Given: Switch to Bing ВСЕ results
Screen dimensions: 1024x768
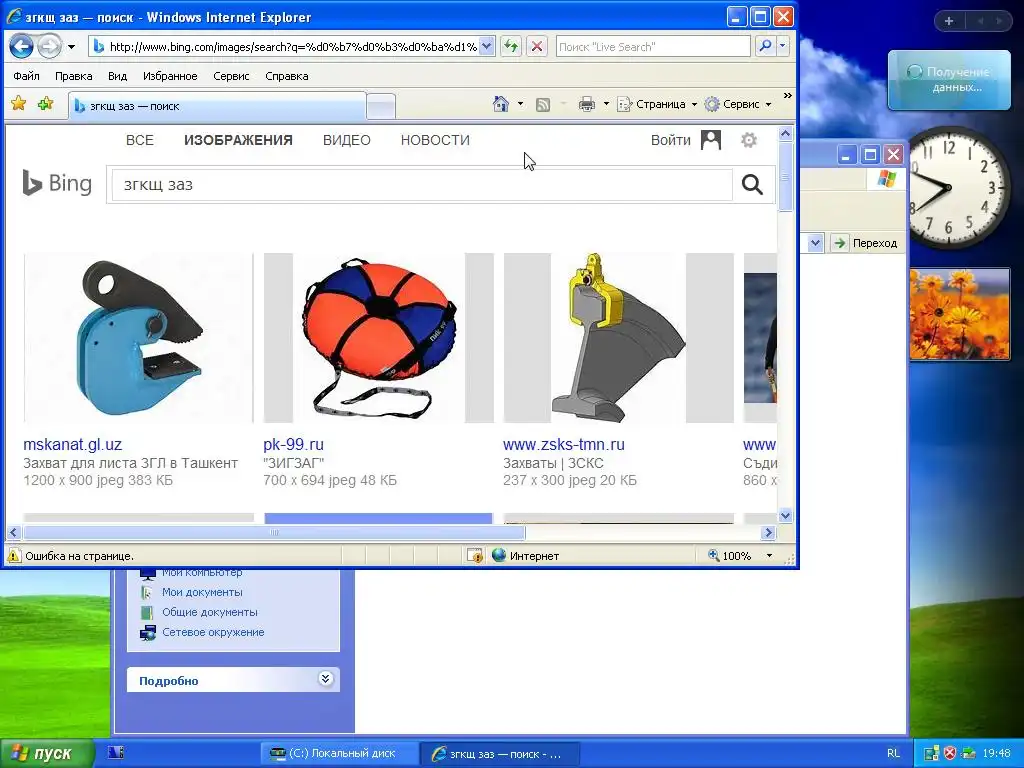Looking at the screenshot, I should point(140,140).
